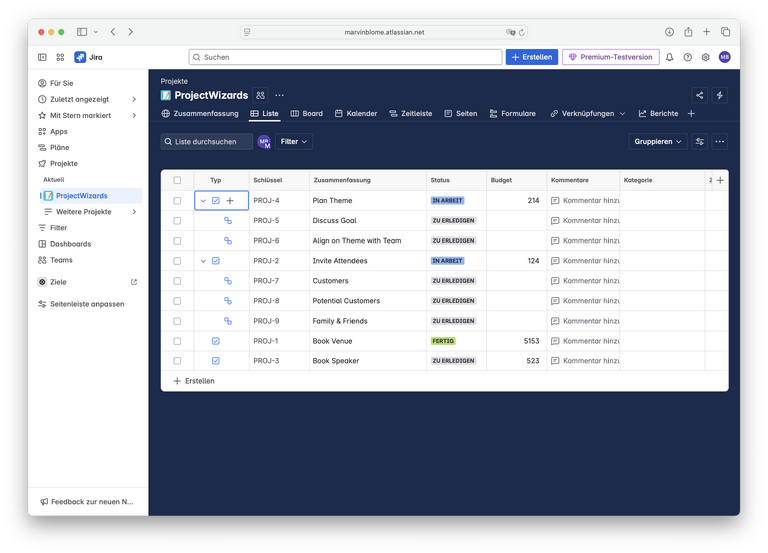
Task: Check the PROJ-4 Plan Theme row checkbox
Action: (177, 201)
